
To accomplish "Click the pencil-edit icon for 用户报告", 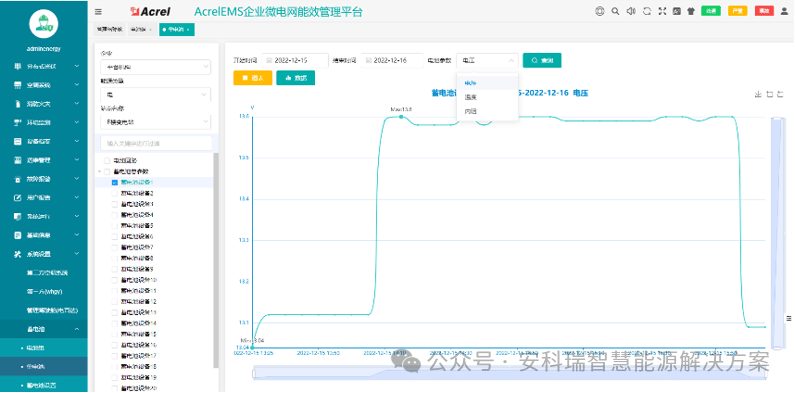I will (x=18, y=197).
